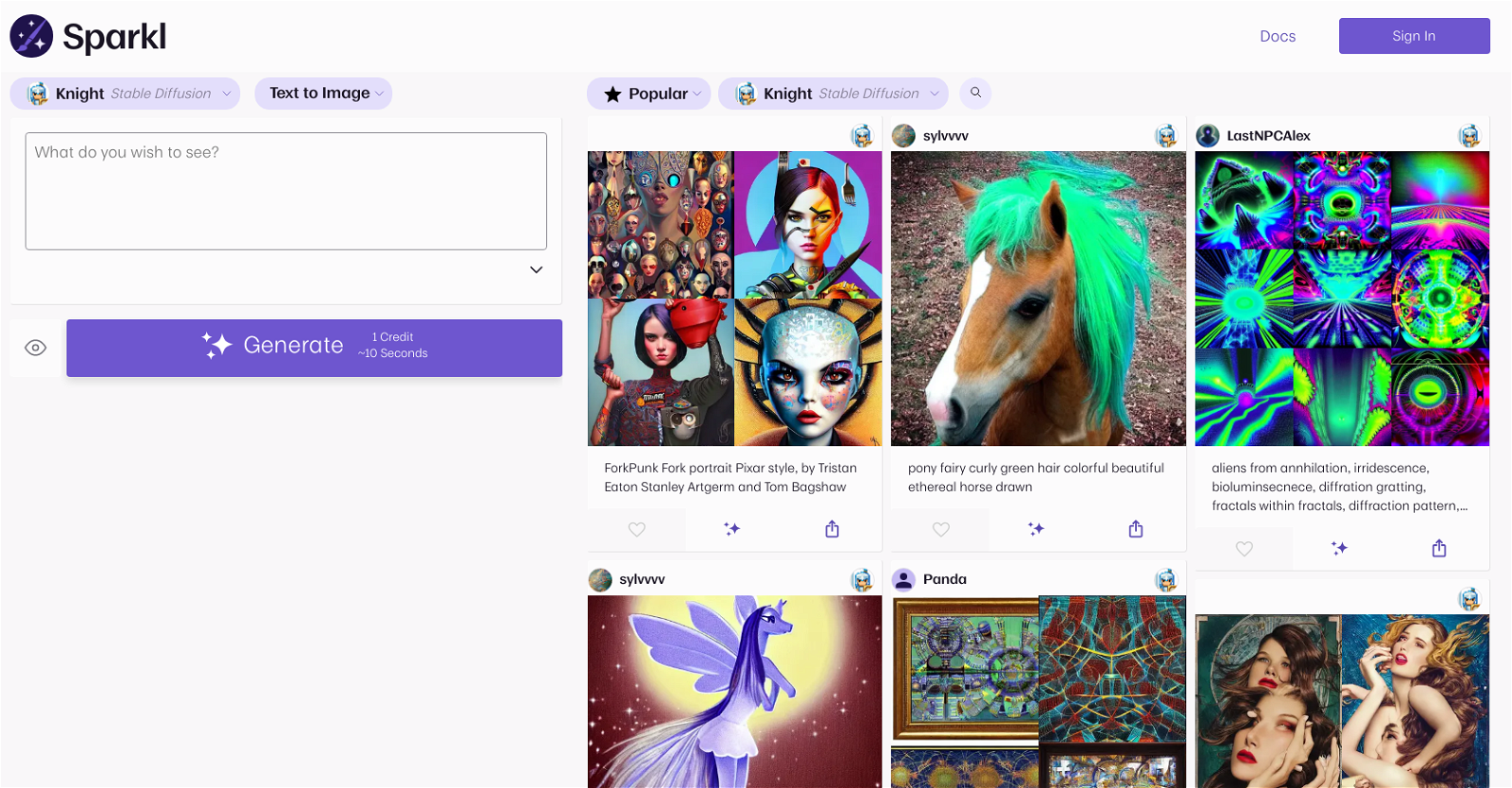Share the aliens fractal image

pyautogui.click(x=1438, y=548)
